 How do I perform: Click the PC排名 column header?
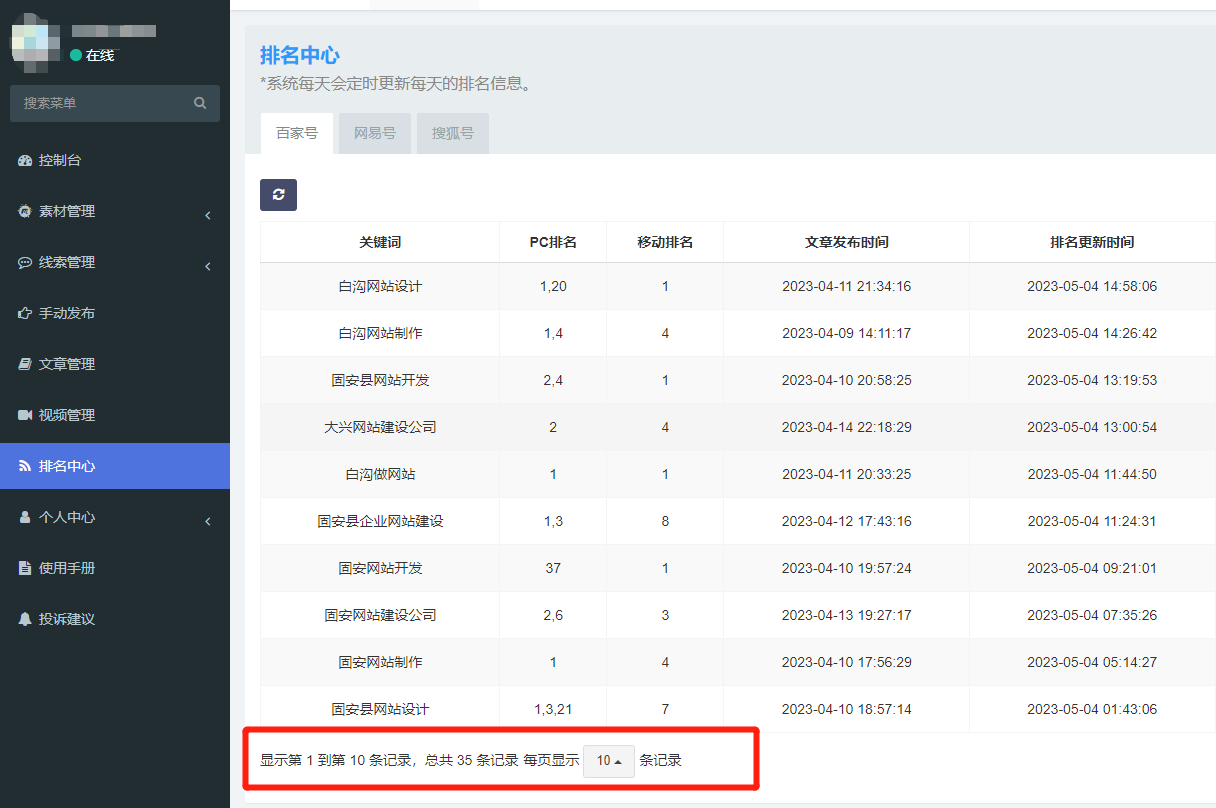pos(553,242)
